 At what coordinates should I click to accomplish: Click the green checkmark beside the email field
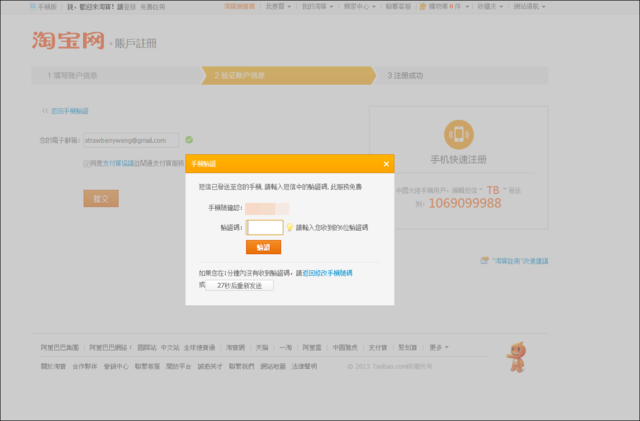click(x=189, y=140)
